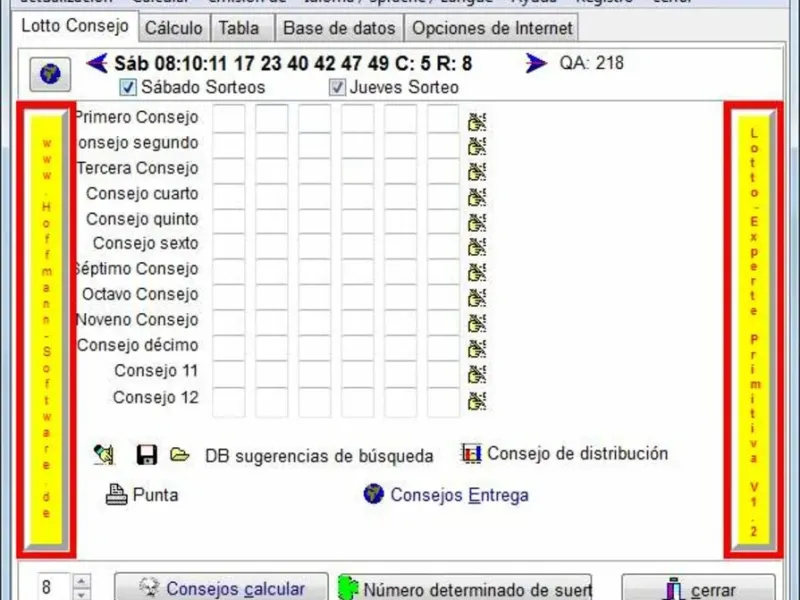The width and height of the screenshot is (800, 600).
Task: Switch to Opciones de Internet tab
Action: pyautogui.click(x=492, y=28)
